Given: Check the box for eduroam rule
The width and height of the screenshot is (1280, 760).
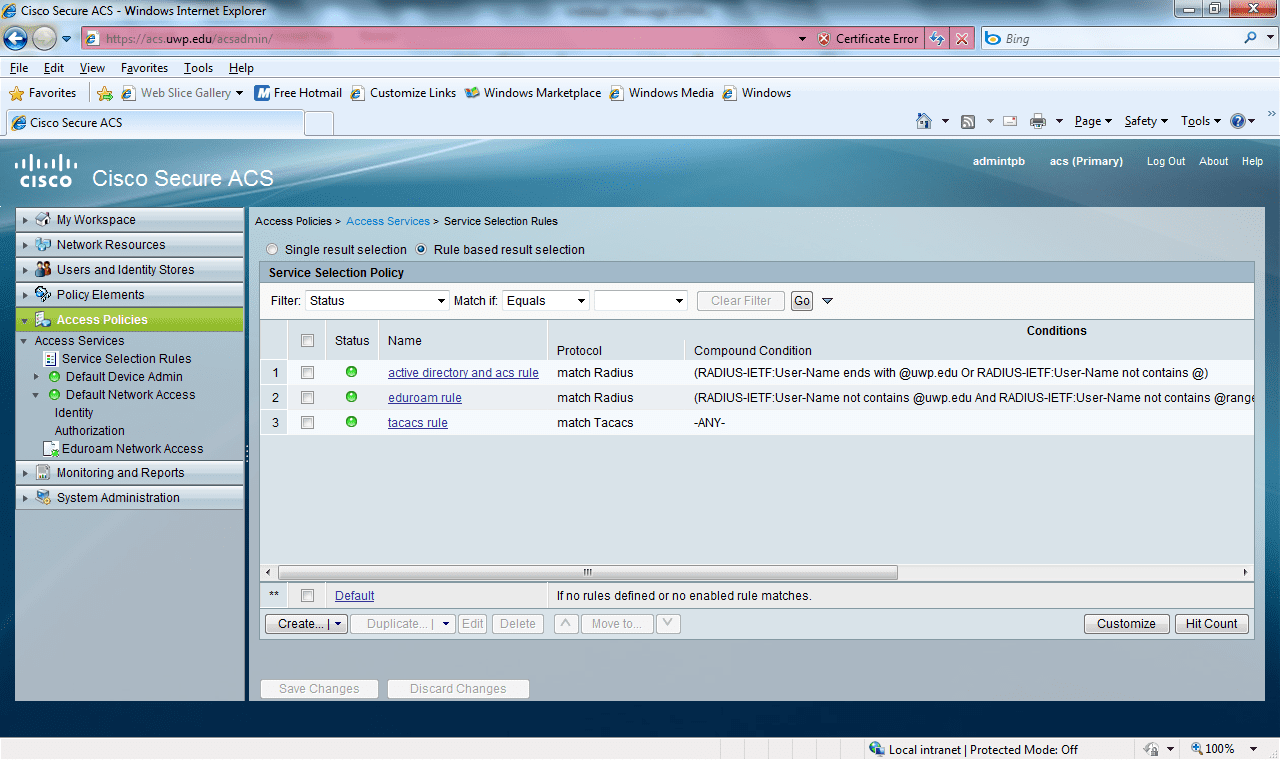Looking at the screenshot, I should click(x=308, y=397).
